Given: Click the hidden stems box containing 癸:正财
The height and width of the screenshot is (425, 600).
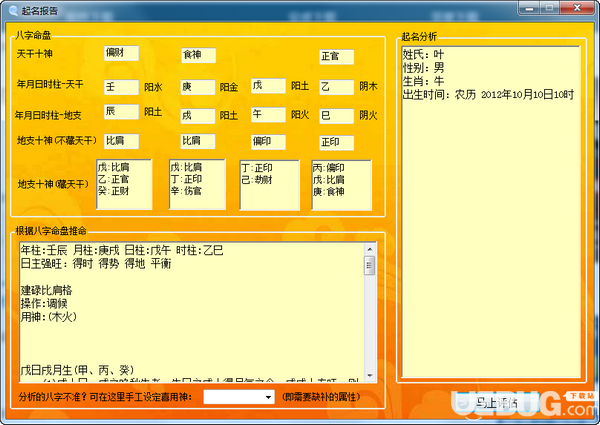Looking at the screenshot, I should [x=124, y=184].
